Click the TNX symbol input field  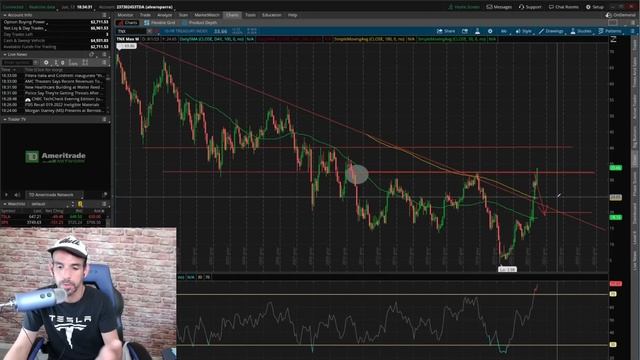[x=131, y=31]
